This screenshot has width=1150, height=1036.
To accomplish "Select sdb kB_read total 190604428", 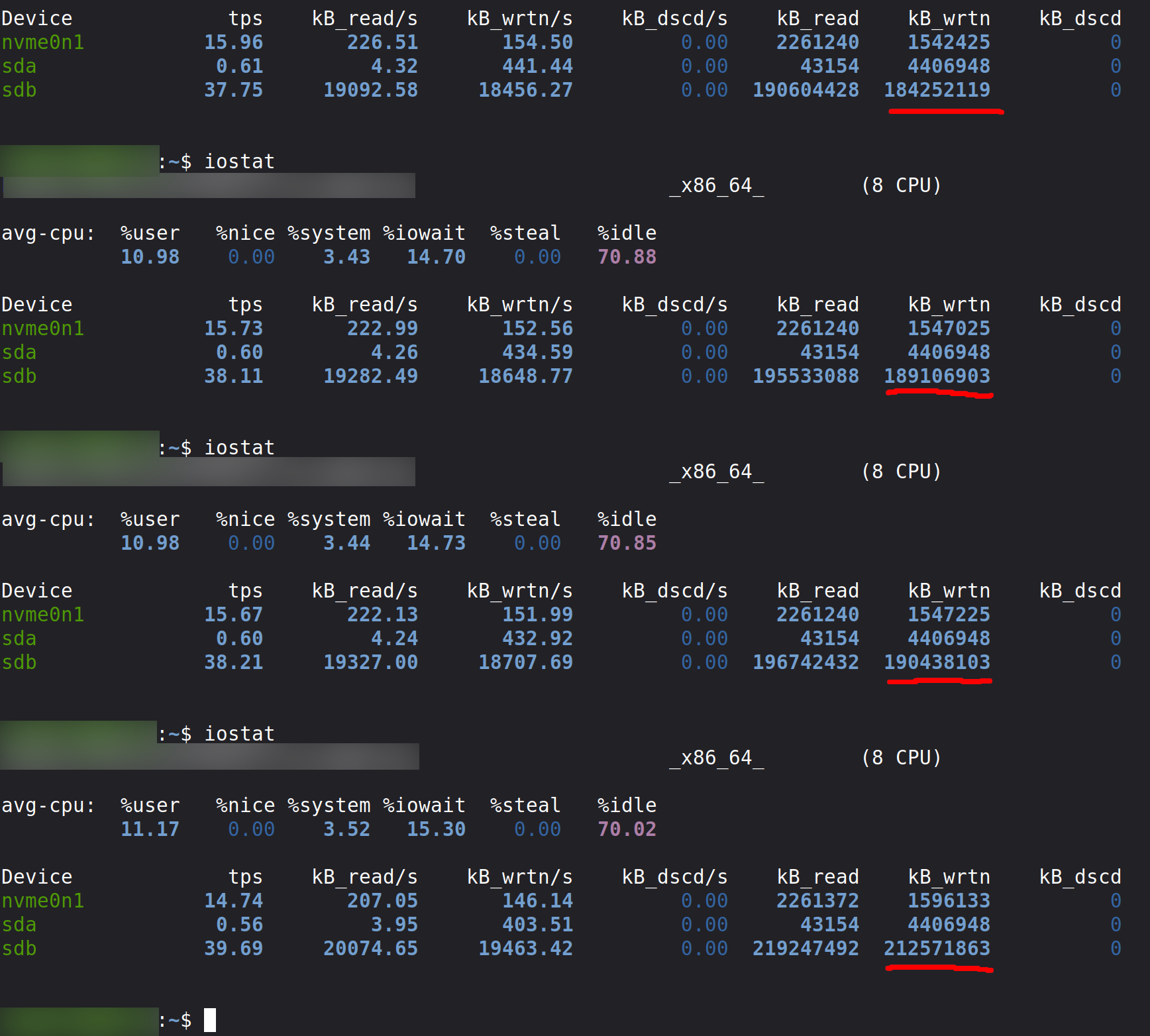I will pos(806,90).
